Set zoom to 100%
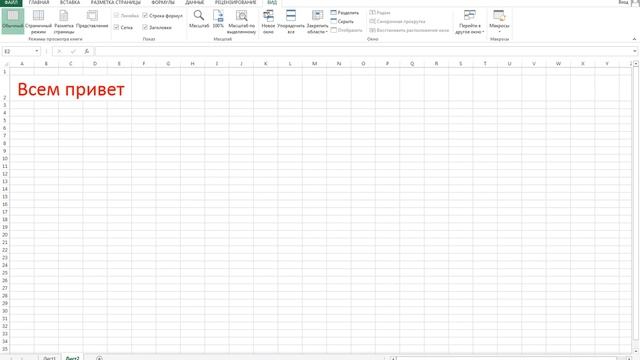640x360 pixels. click(218, 19)
